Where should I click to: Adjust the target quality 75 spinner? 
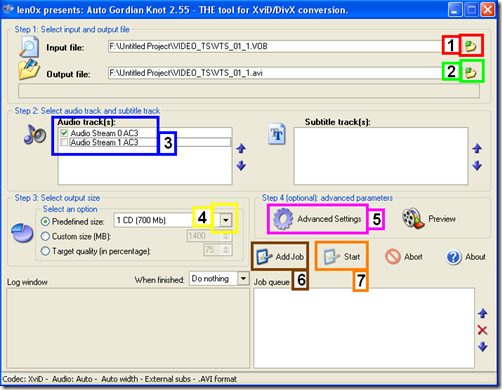pyautogui.click(x=226, y=250)
